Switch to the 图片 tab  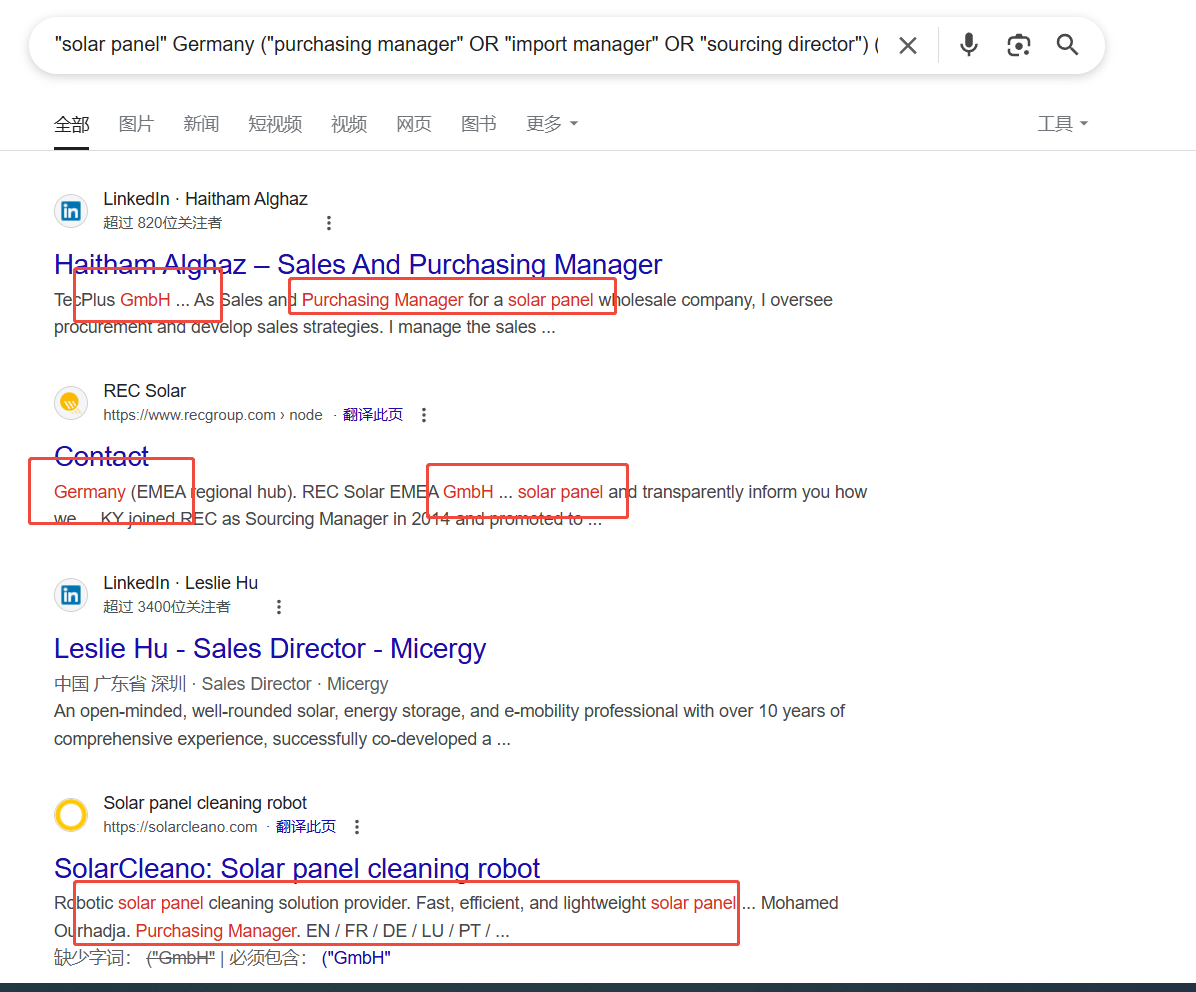pos(137,124)
